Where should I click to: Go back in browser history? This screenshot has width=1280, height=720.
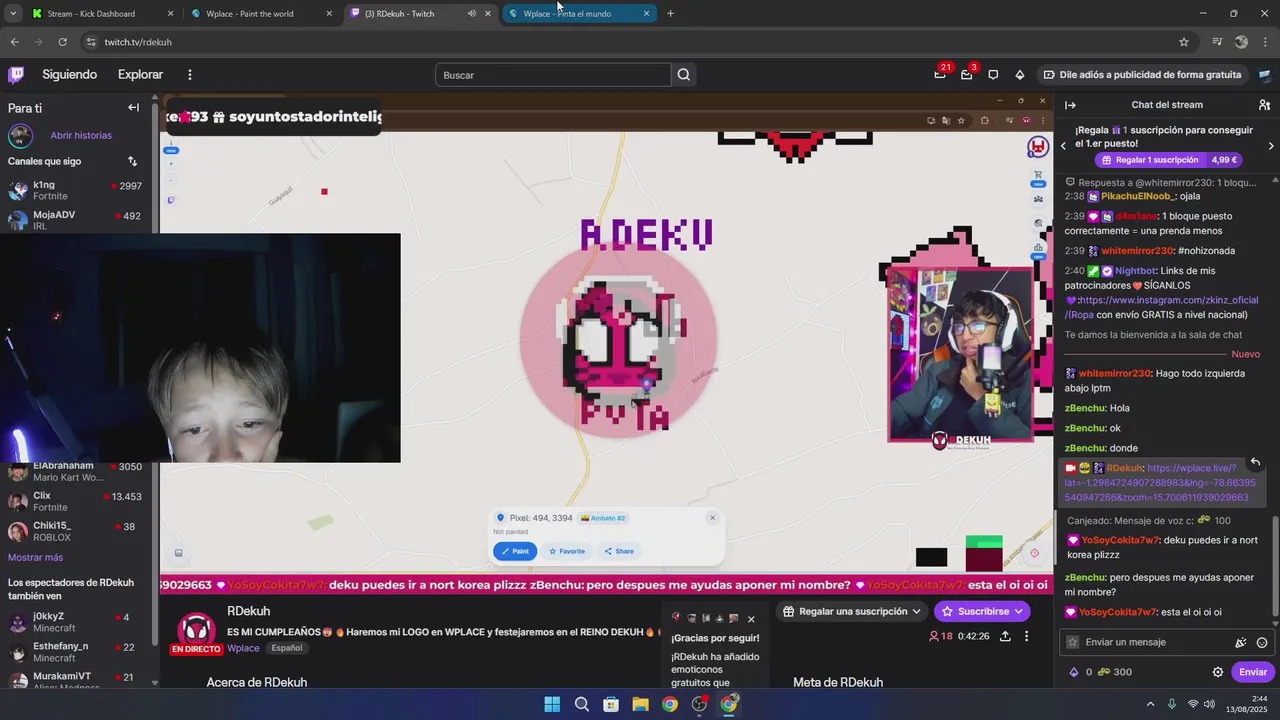(14, 42)
